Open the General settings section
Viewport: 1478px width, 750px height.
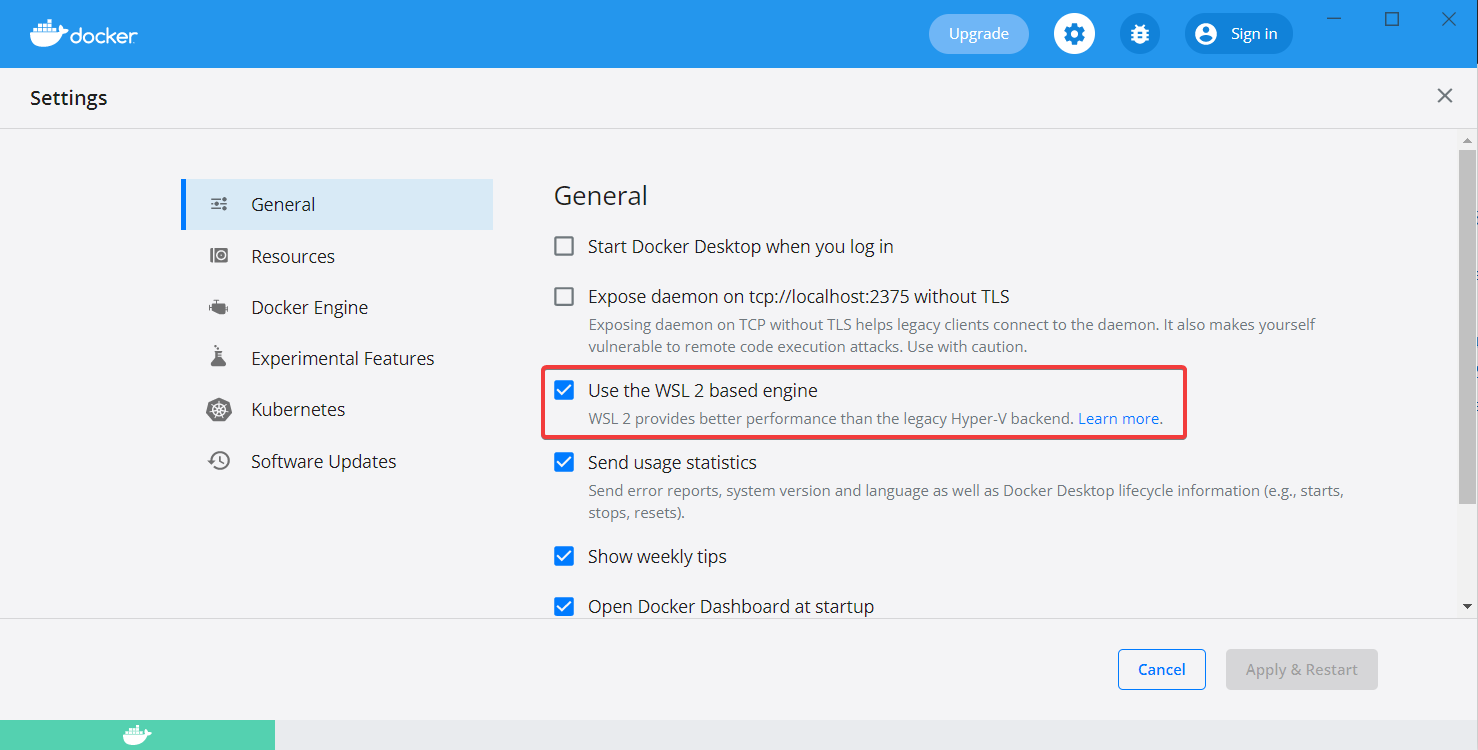pyautogui.click(x=283, y=204)
